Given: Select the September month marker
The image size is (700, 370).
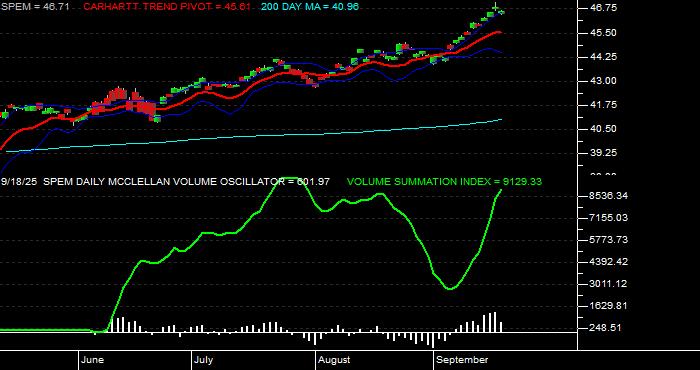Looking at the screenshot, I should (x=462, y=360).
